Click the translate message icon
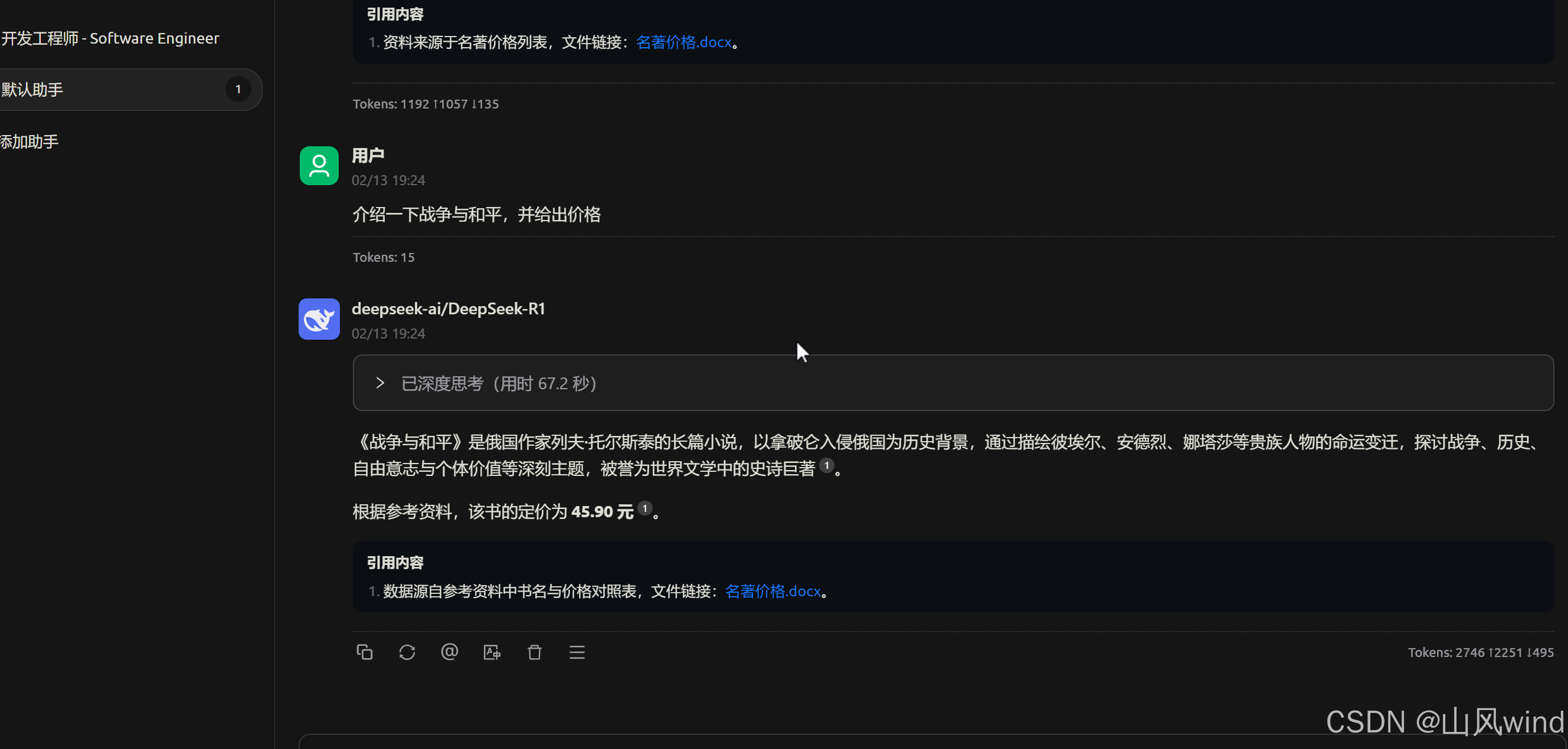The height and width of the screenshot is (749, 1568). point(492,652)
